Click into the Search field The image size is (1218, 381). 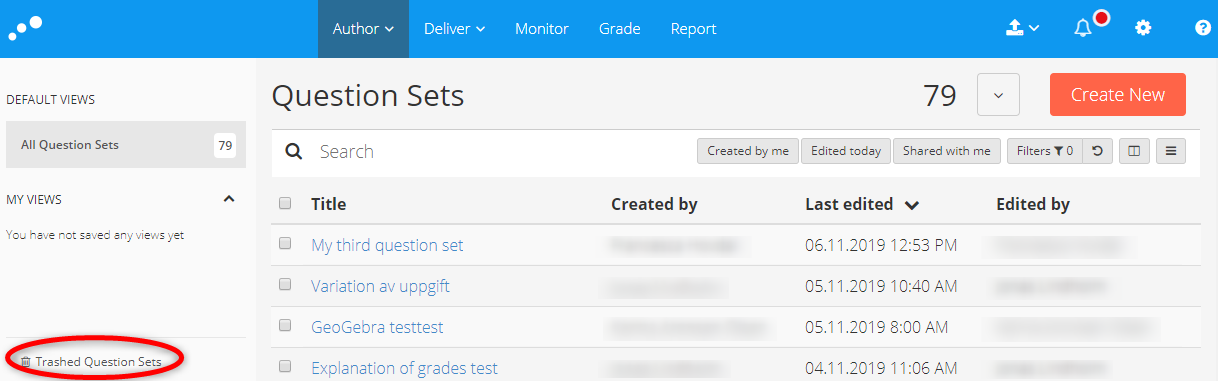click(500, 151)
